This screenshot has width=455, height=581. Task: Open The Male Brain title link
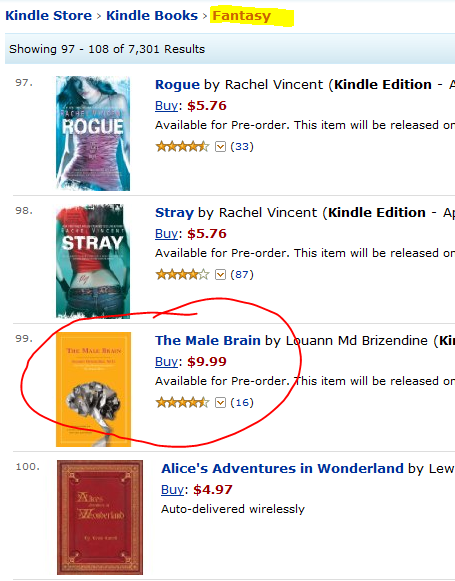coord(207,341)
